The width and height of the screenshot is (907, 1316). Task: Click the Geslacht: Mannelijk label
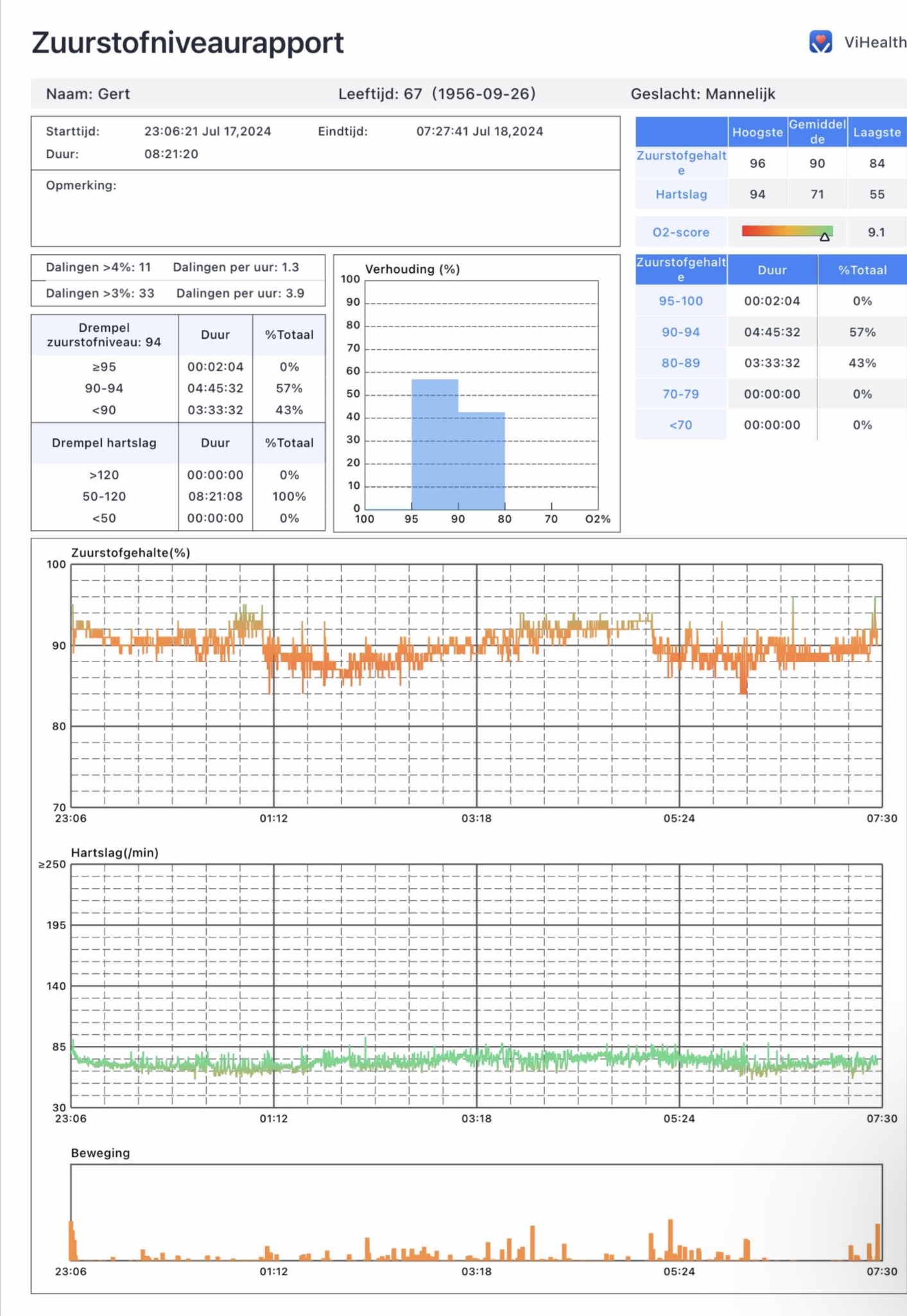tap(702, 94)
